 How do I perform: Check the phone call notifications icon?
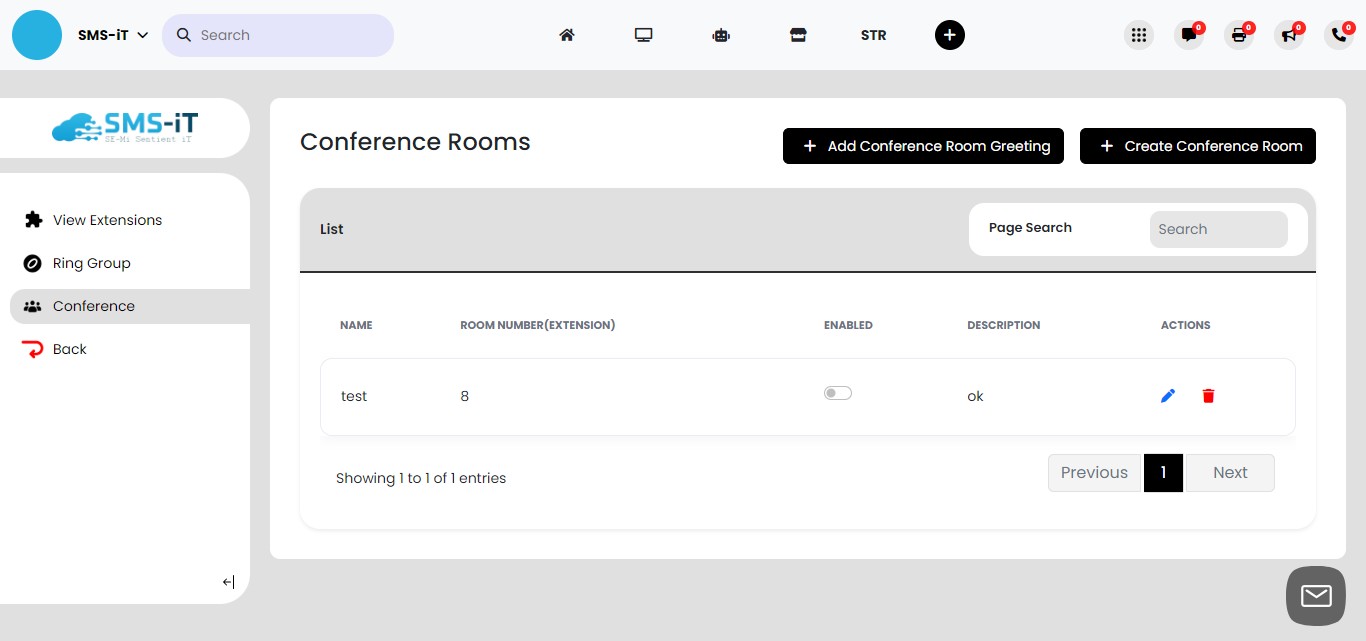coord(1338,35)
